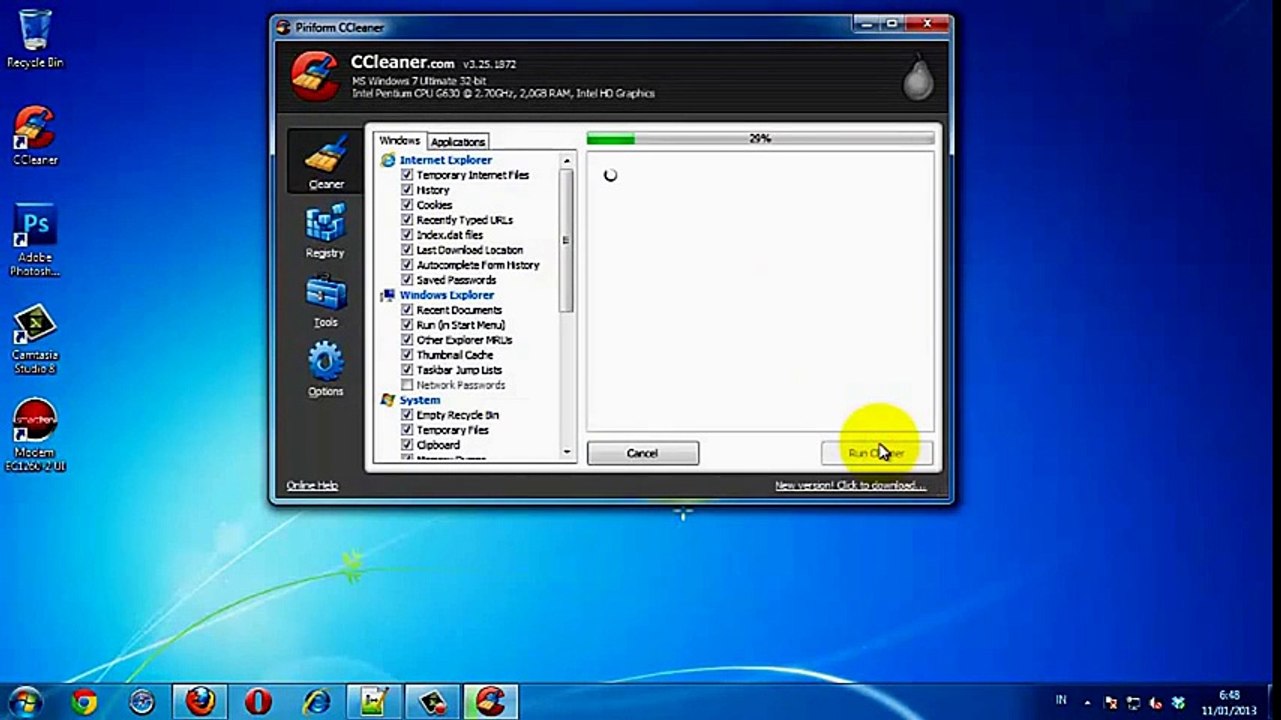Screen dimensions: 1281x720
Task: Click the New version download link
Action: (x=850, y=485)
